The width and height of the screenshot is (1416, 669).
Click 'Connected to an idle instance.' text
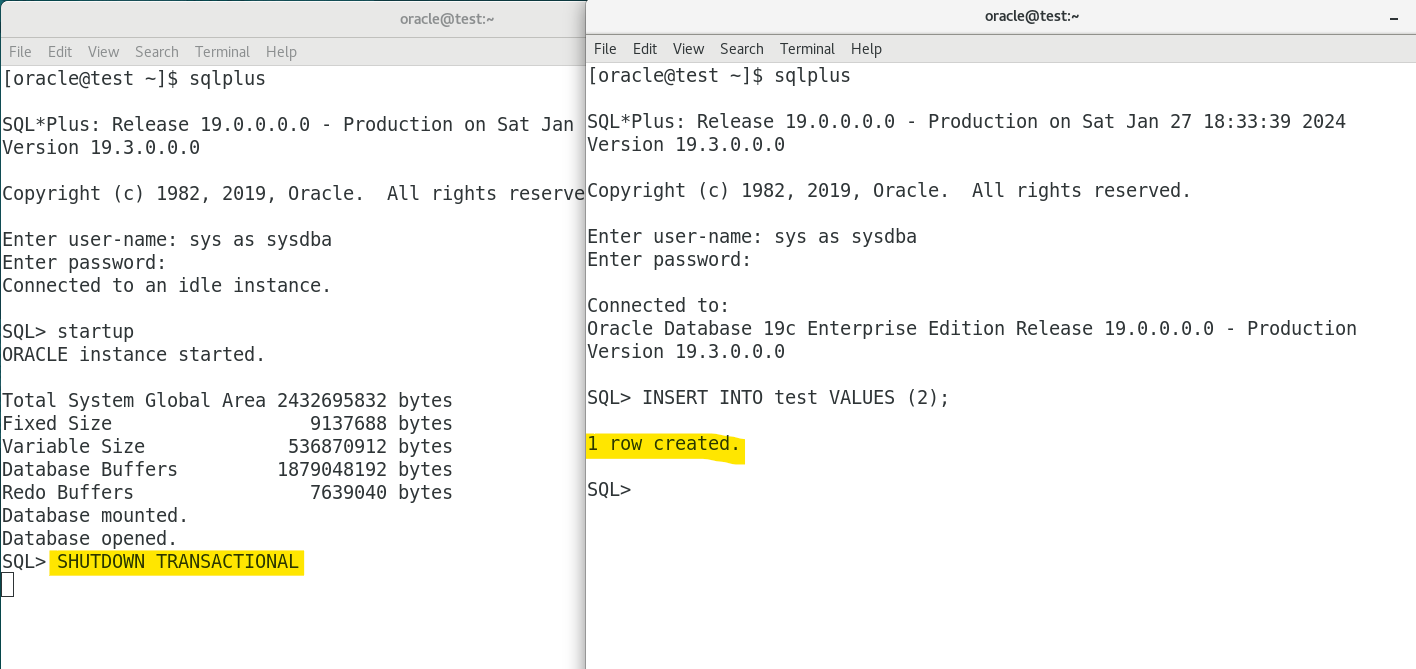tap(167, 286)
